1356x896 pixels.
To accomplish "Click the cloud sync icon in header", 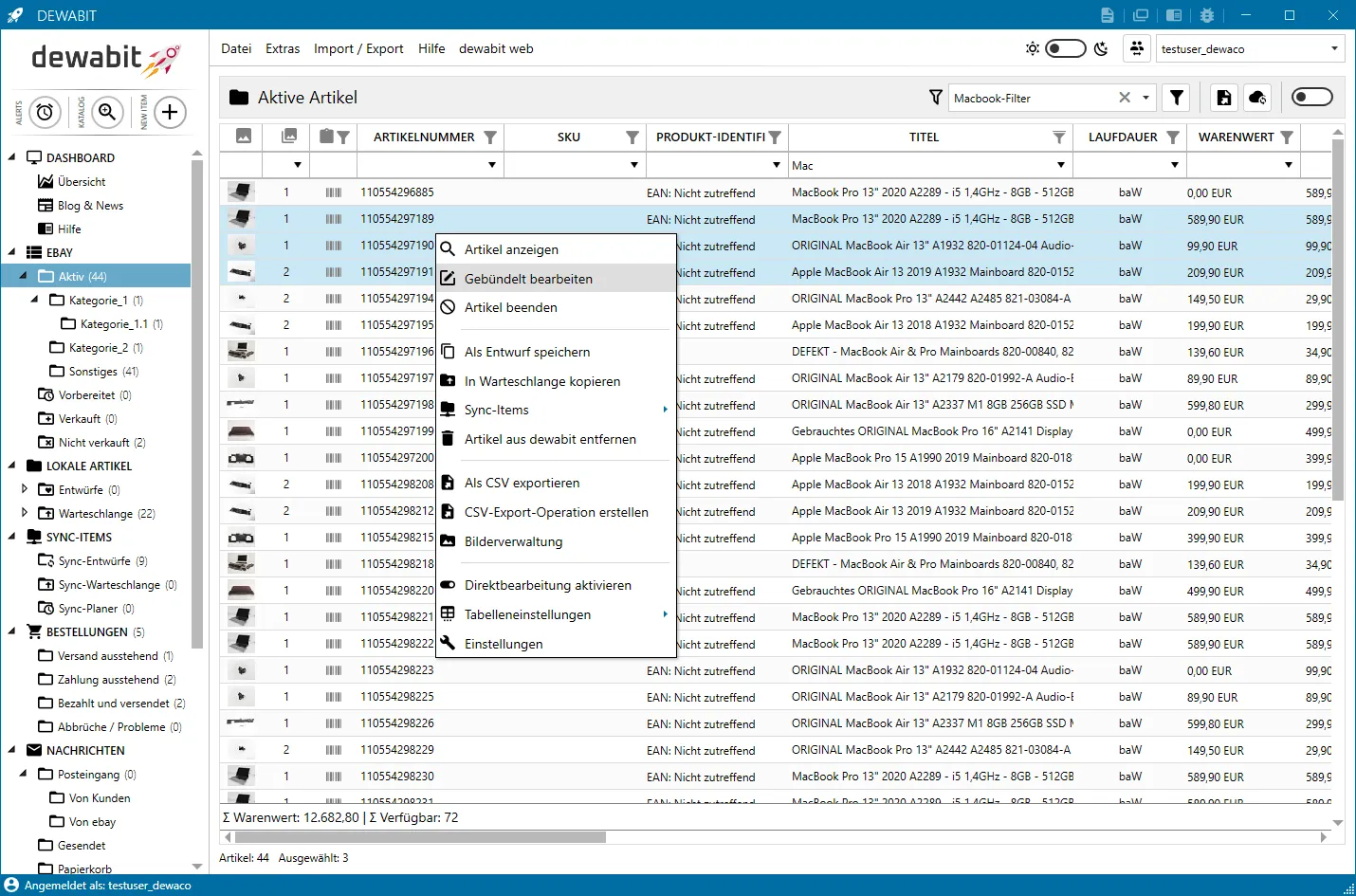I will 1257,98.
